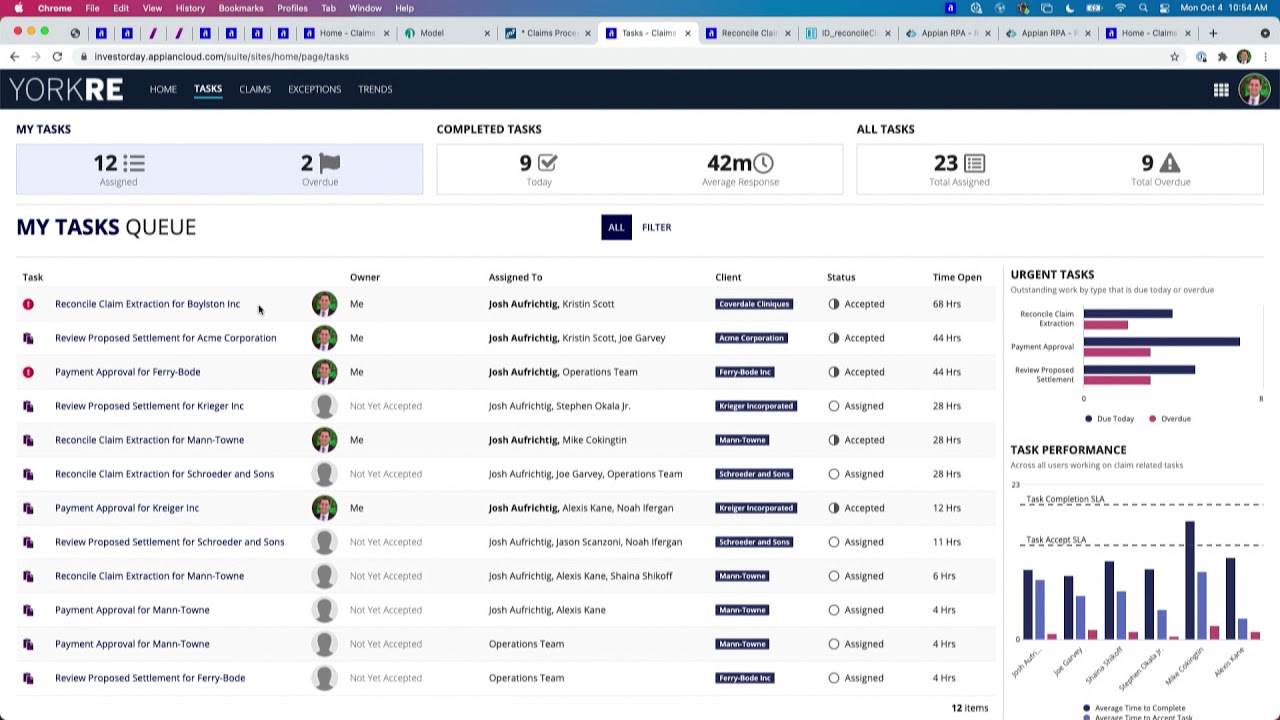Click the warning triangle icon next to 9 Total Overdue
The width and height of the screenshot is (1280, 720).
click(1170, 163)
